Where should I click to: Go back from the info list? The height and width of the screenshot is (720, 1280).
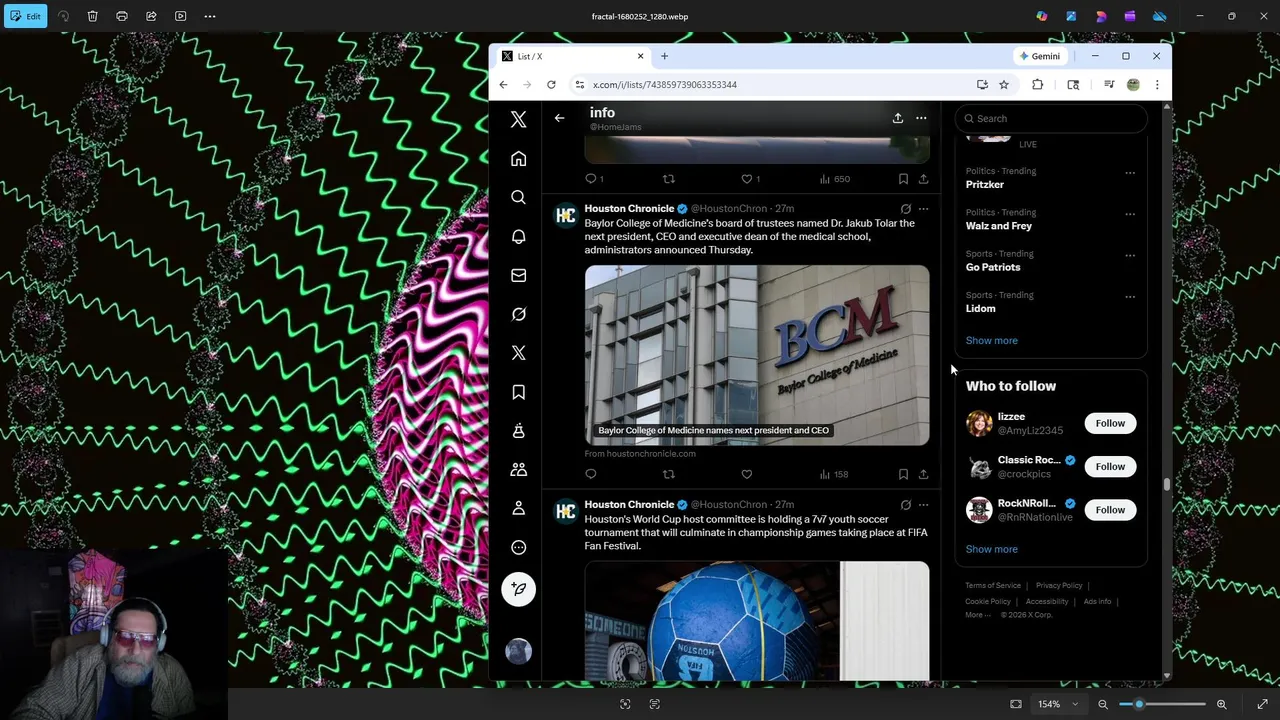[x=559, y=118]
